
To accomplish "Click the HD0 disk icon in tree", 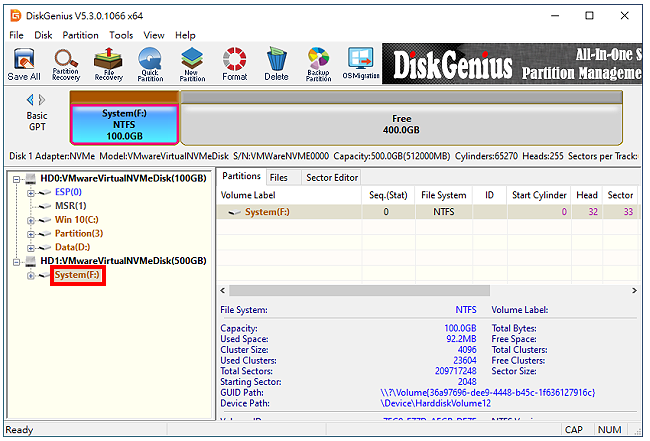I will 31,179.
